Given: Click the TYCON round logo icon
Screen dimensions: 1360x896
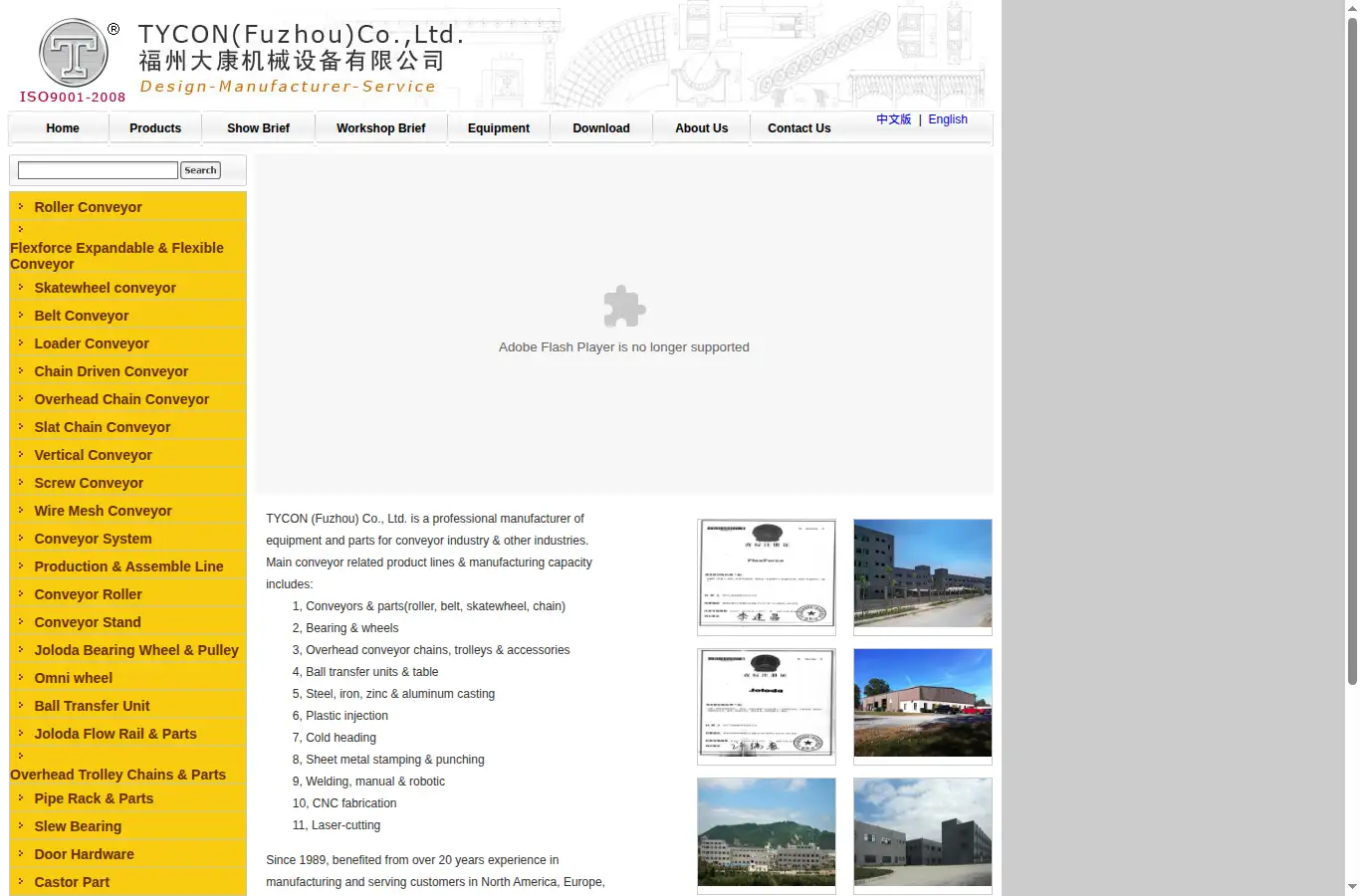Looking at the screenshot, I should [x=73, y=53].
